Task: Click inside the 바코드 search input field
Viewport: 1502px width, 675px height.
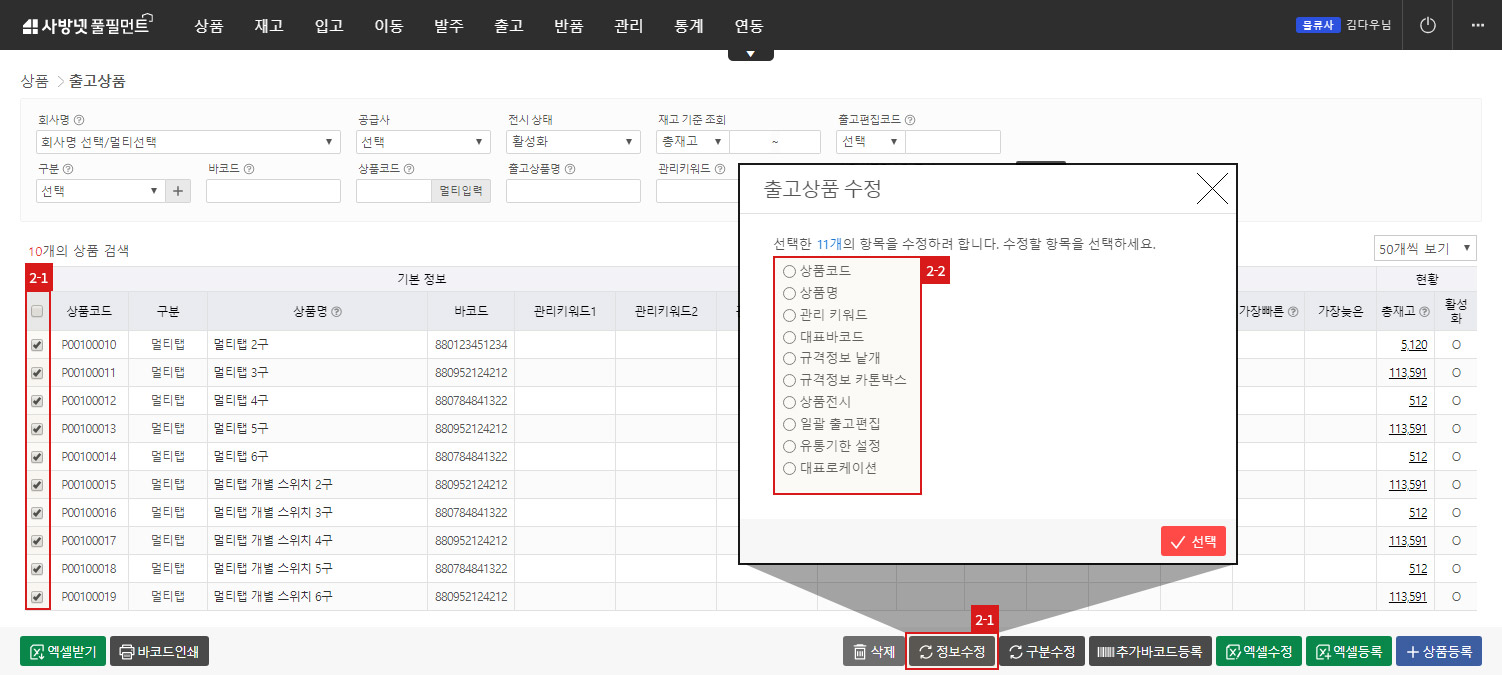Action: (x=272, y=190)
